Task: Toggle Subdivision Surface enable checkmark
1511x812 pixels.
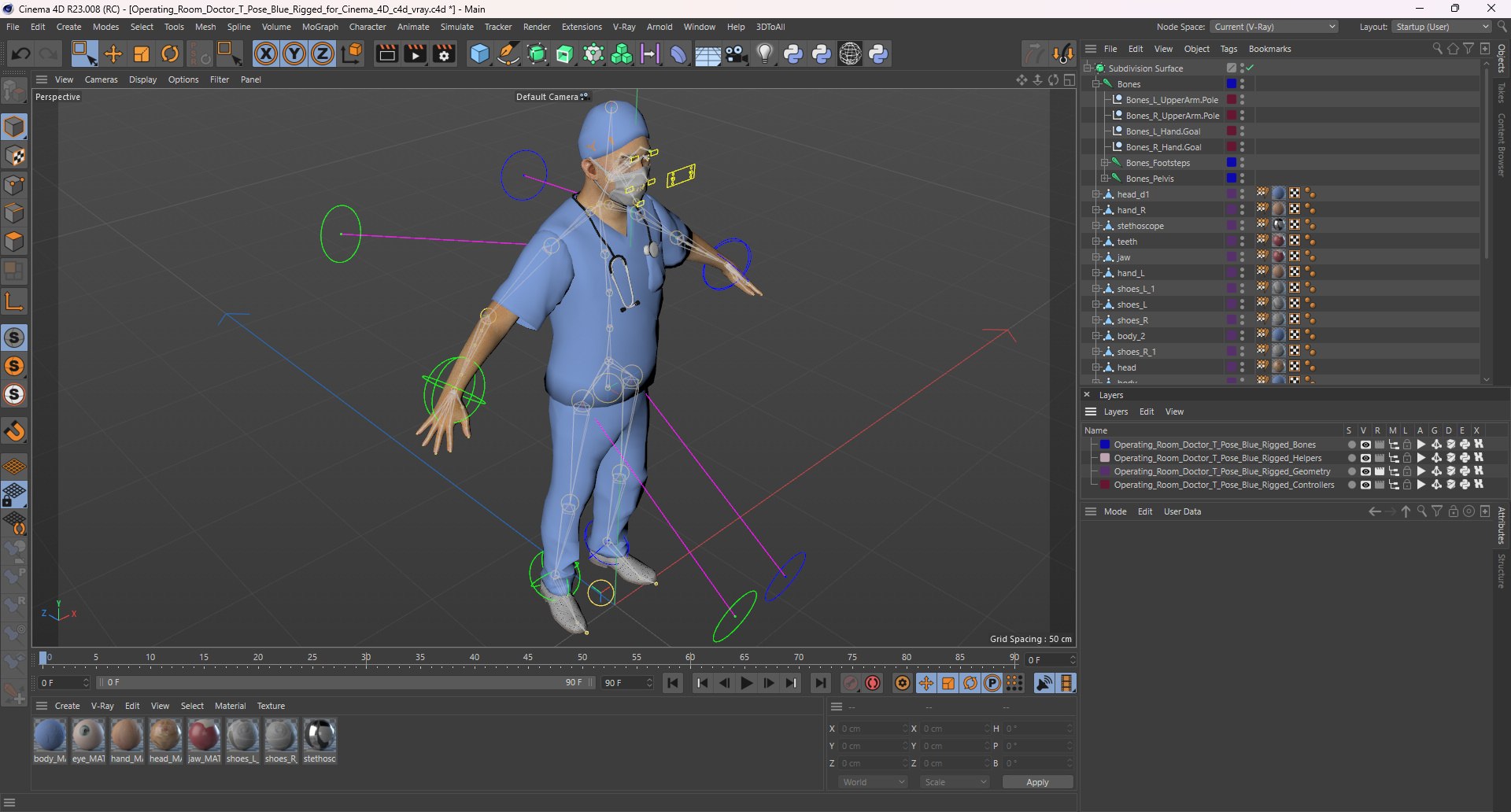Action: click(1250, 68)
